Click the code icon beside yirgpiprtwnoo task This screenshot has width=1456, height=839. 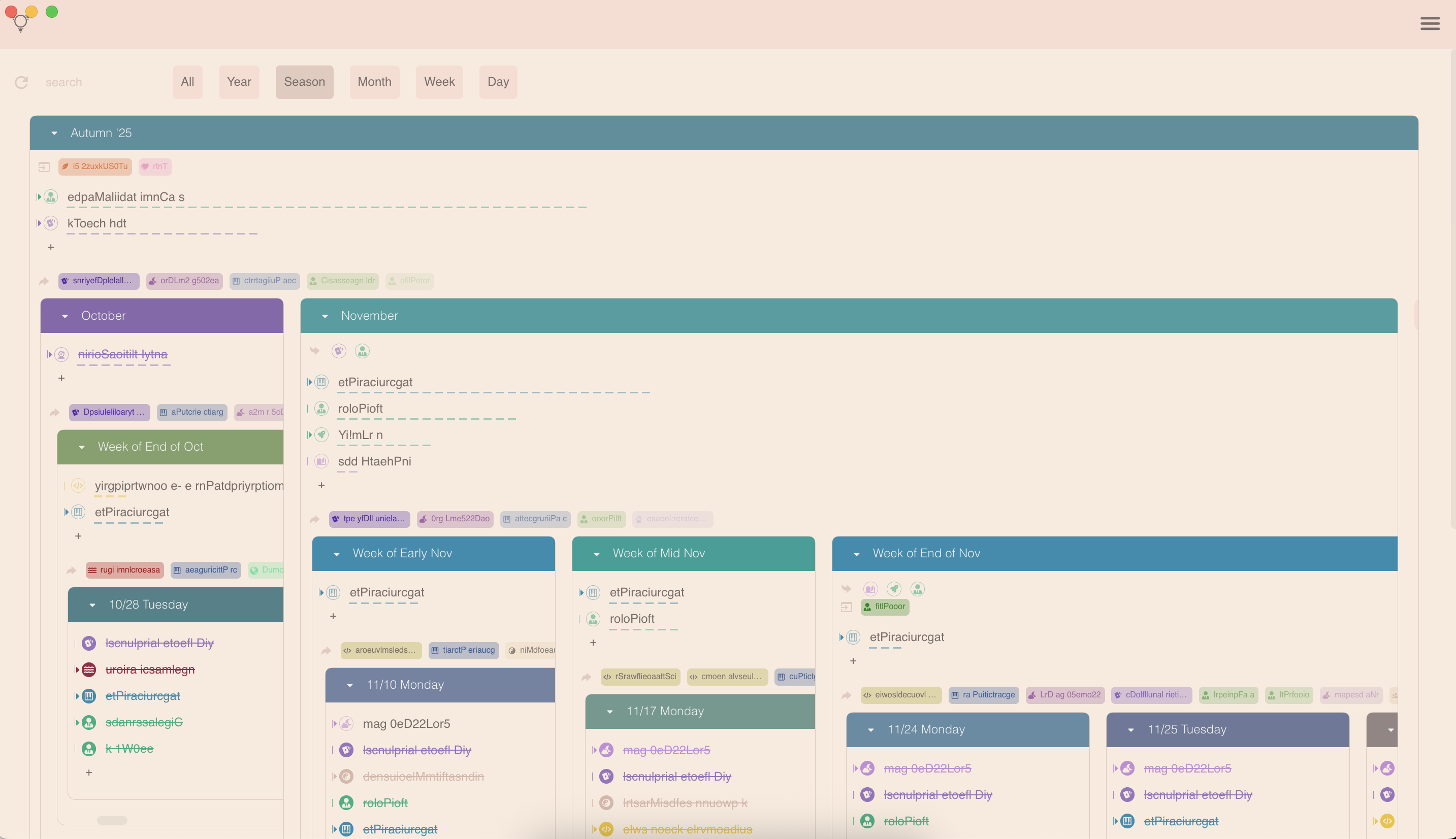(78, 486)
